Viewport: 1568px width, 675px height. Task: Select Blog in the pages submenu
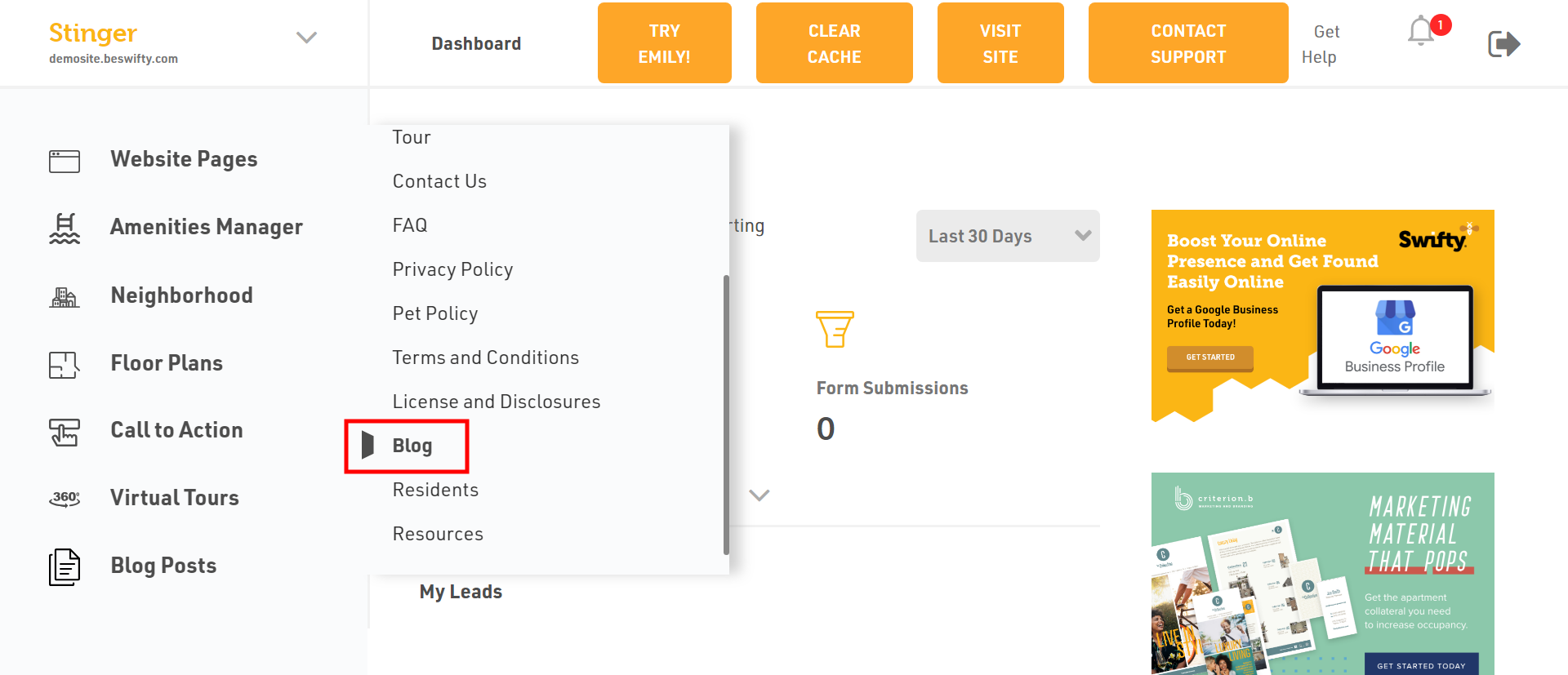[412, 446]
